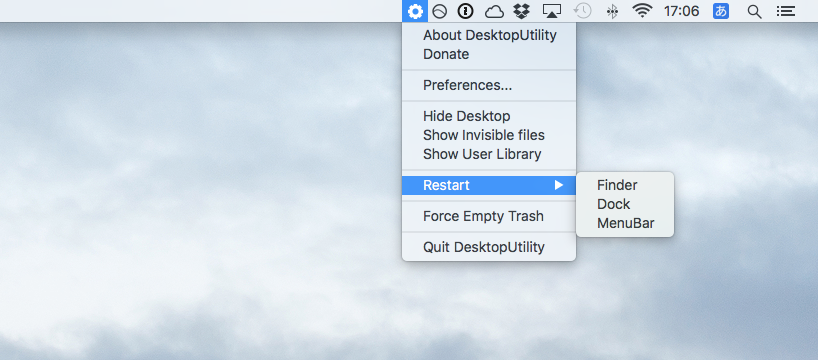
Task: Click the 17:06 clock in menu bar
Action: pos(681,11)
